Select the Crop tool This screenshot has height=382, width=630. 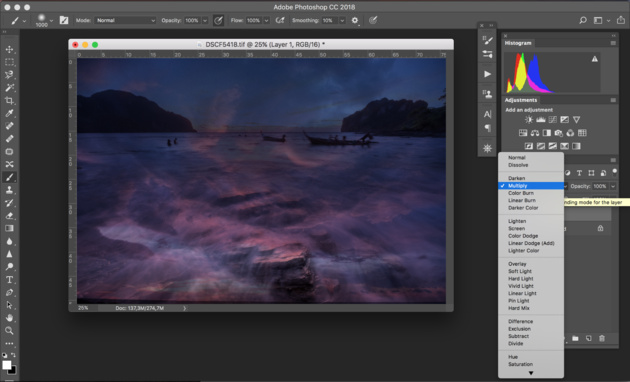9,100
